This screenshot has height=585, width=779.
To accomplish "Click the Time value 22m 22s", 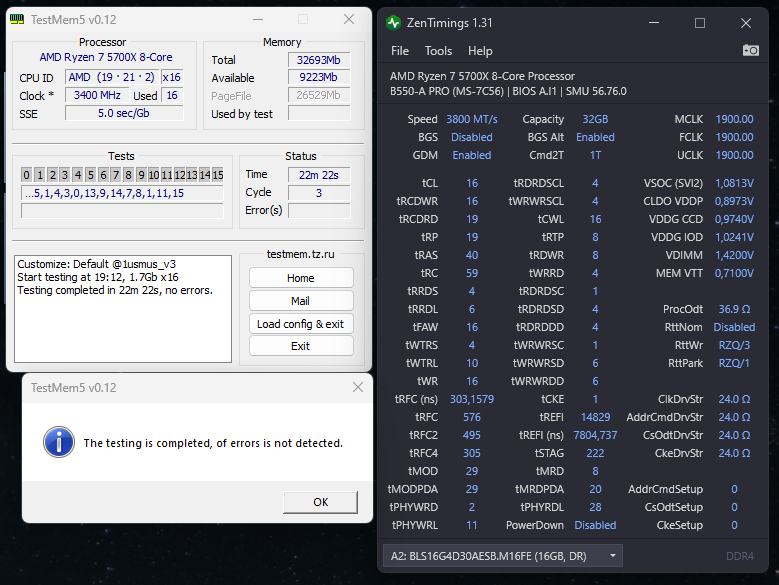I will tap(318, 175).
